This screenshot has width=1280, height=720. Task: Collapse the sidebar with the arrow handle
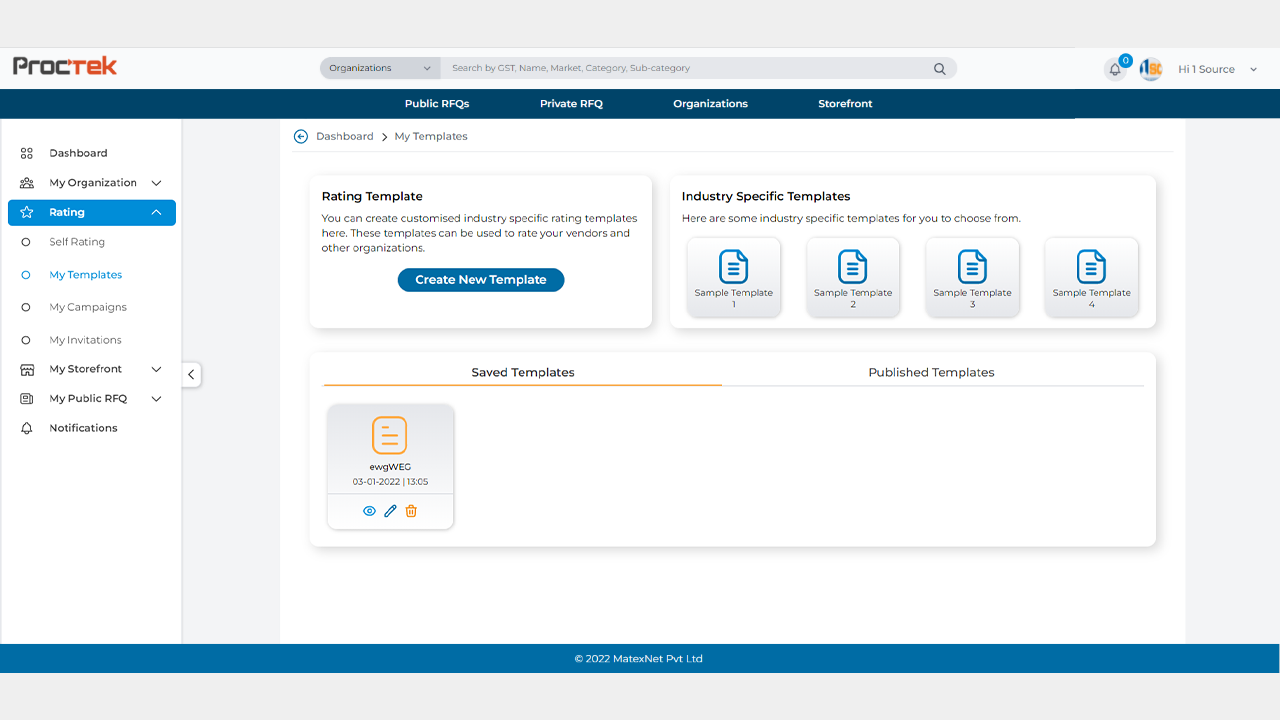tap(191, 375)
